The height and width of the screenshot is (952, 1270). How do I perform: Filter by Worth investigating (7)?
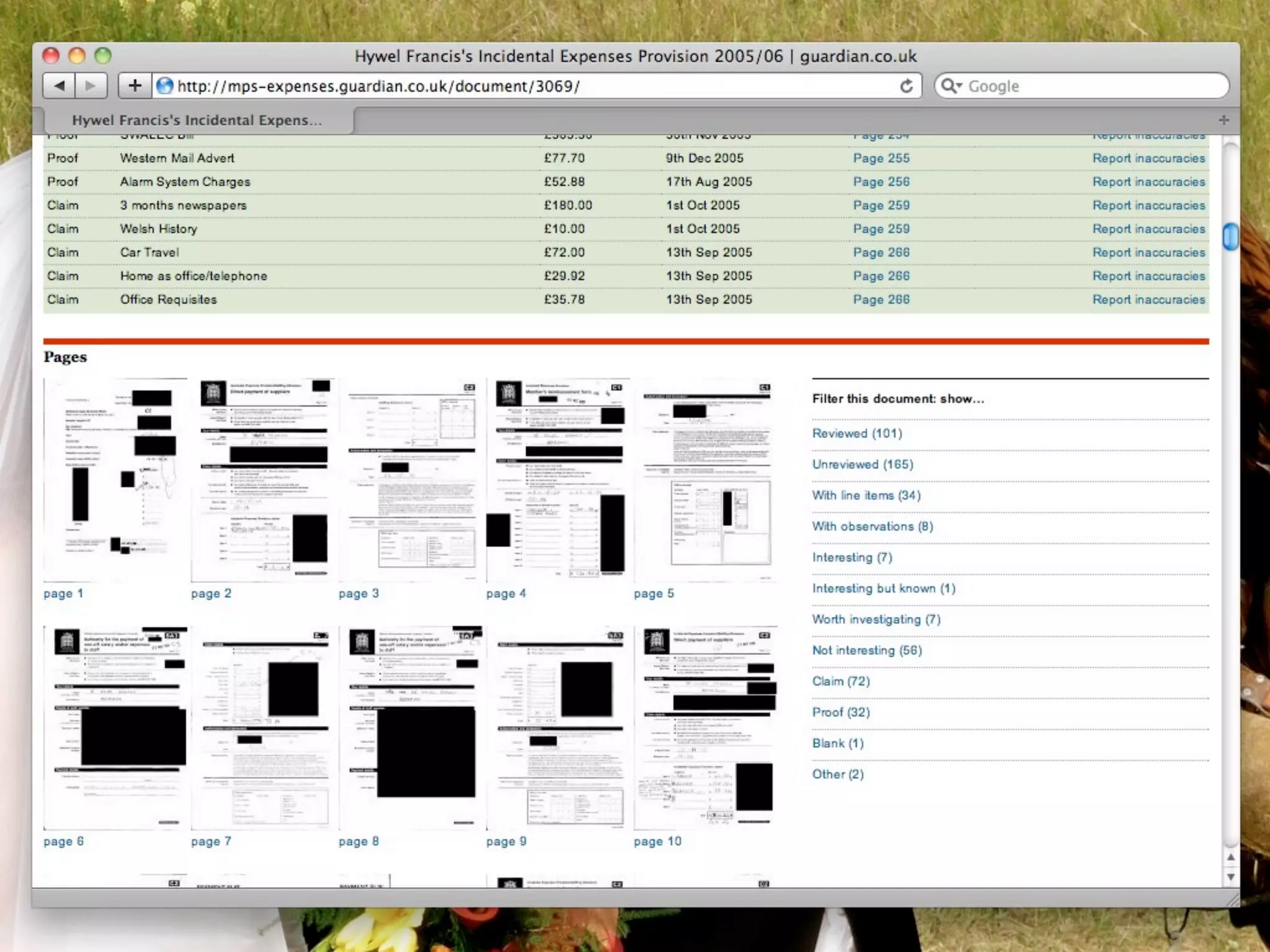(876, 619)
